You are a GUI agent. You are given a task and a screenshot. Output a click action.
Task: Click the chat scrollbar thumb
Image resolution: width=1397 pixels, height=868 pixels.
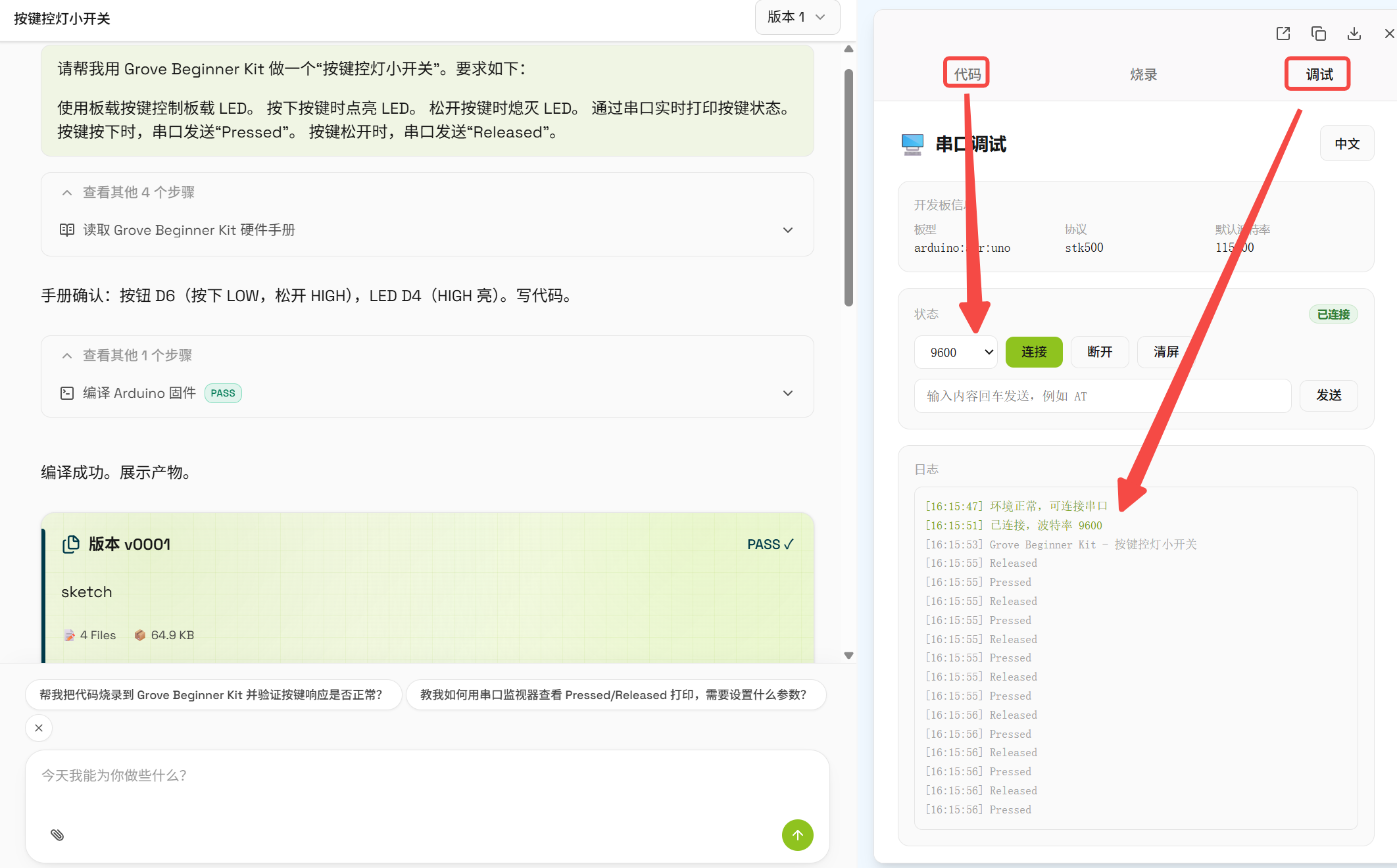848,187
